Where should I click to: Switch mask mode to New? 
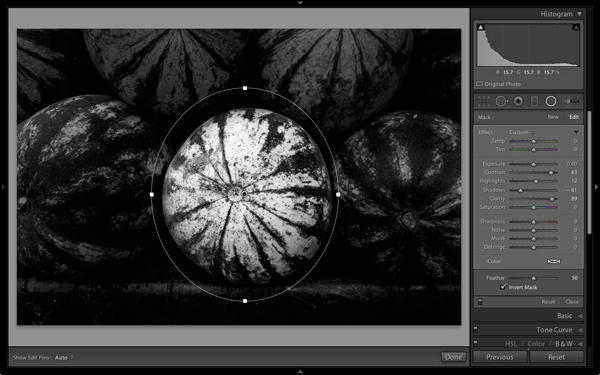(x=553, y=117)
